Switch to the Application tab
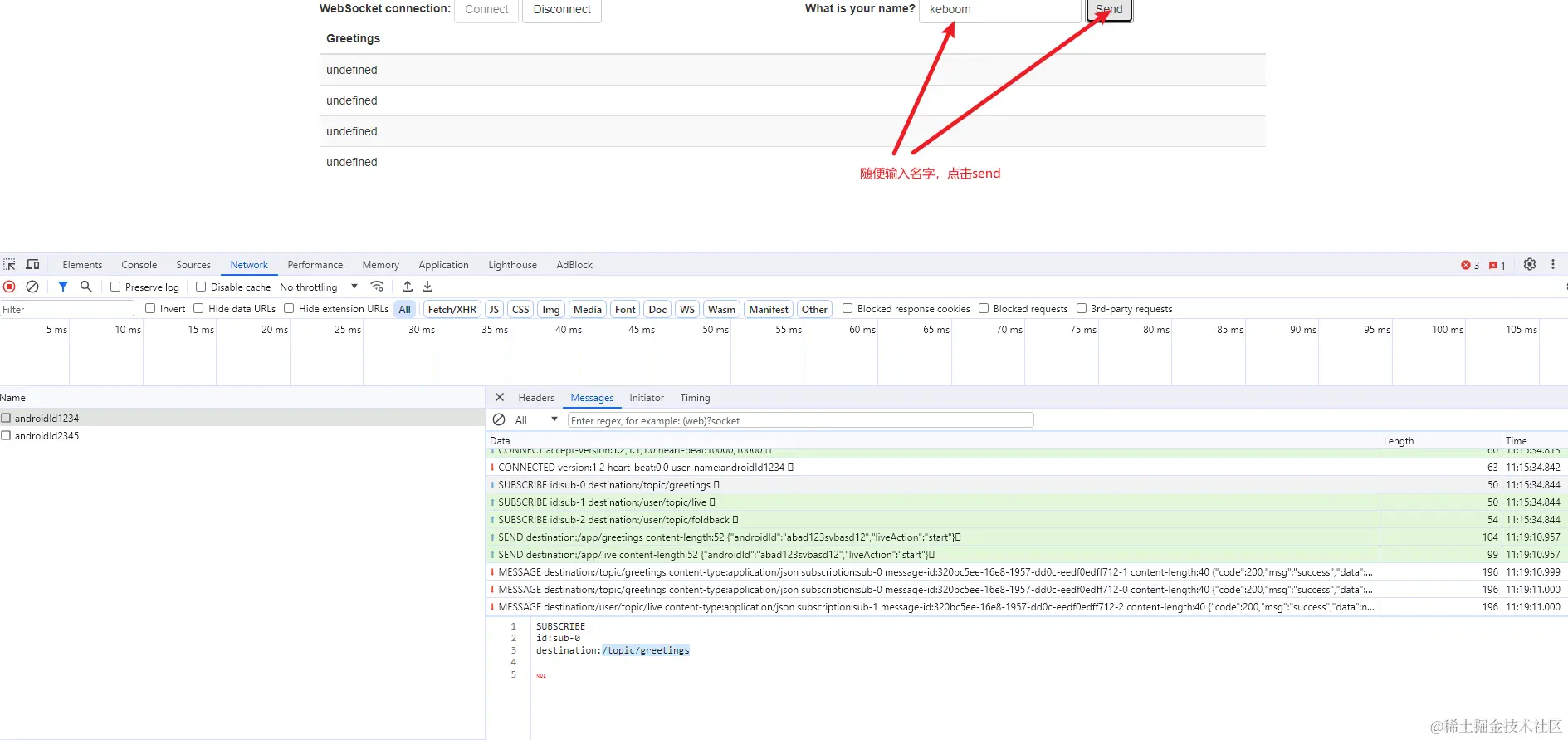 pos(443,264)
